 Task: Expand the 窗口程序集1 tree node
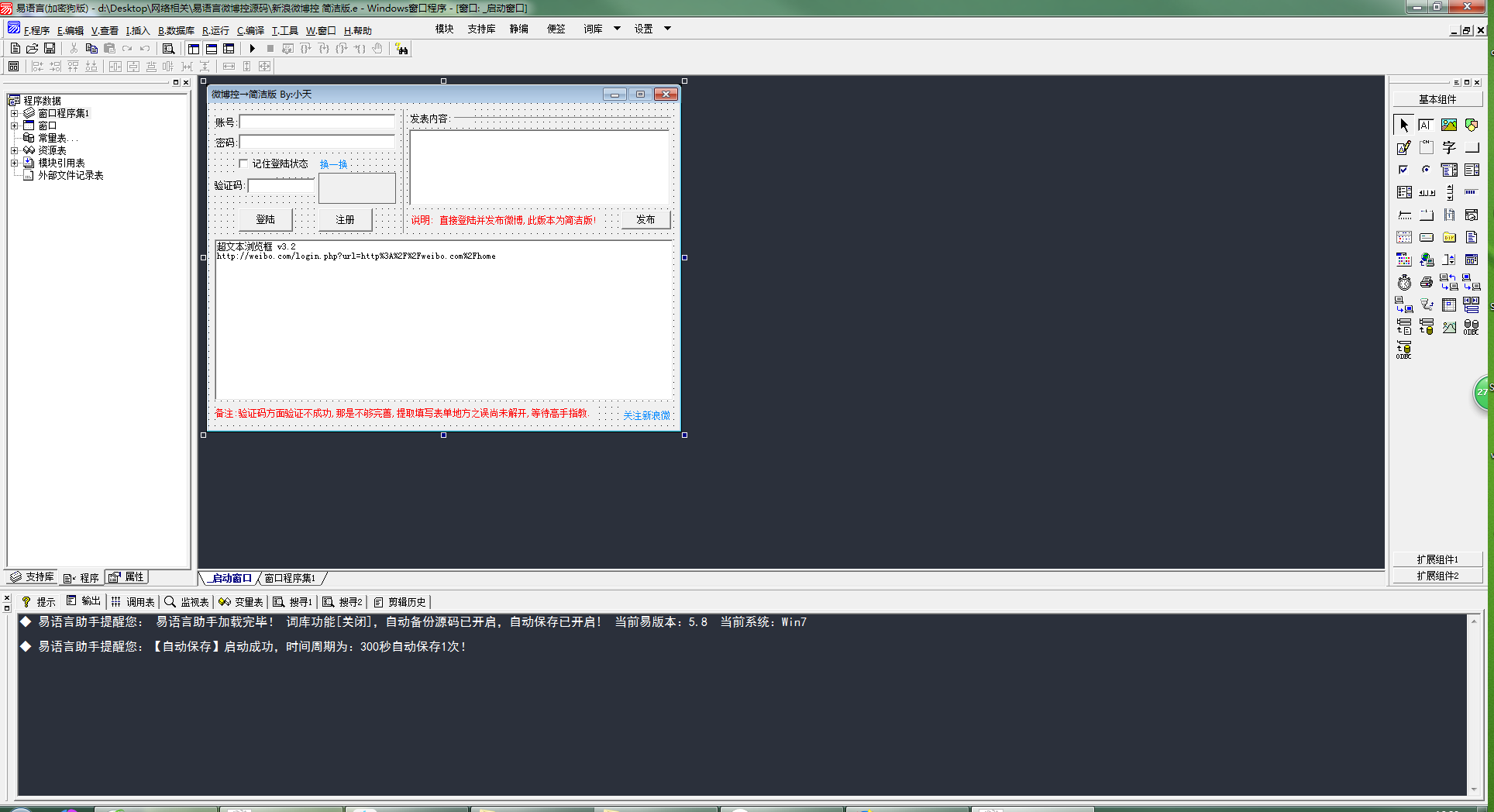(14, 113)
